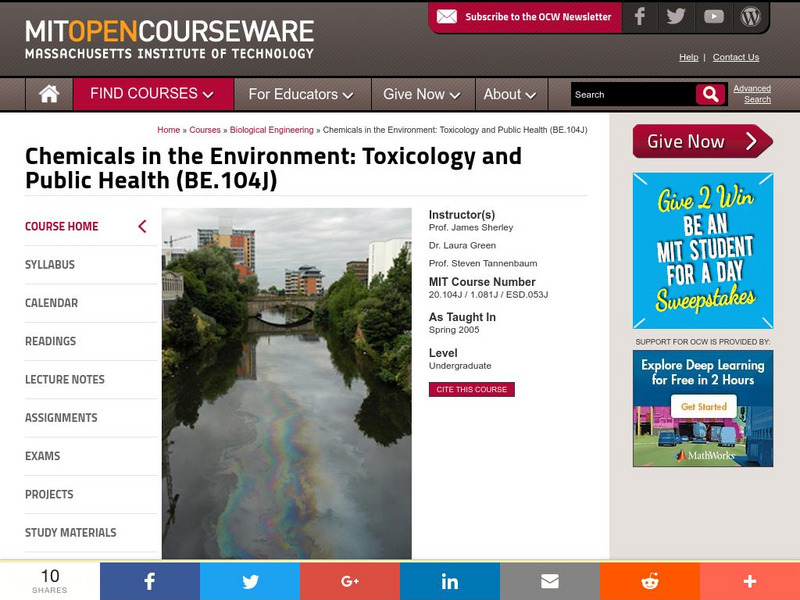
Task: Click the Contact Us link
Action: (736, 57)
